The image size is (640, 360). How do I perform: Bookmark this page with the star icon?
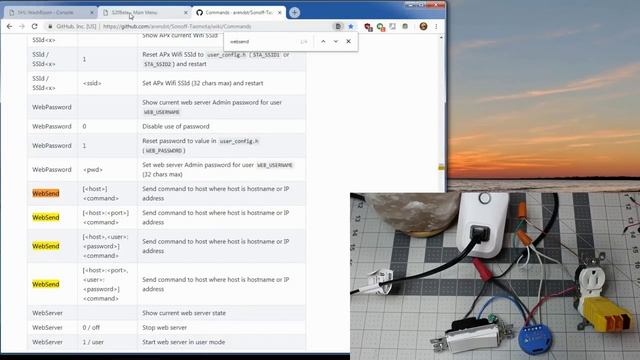click(351, 27)
